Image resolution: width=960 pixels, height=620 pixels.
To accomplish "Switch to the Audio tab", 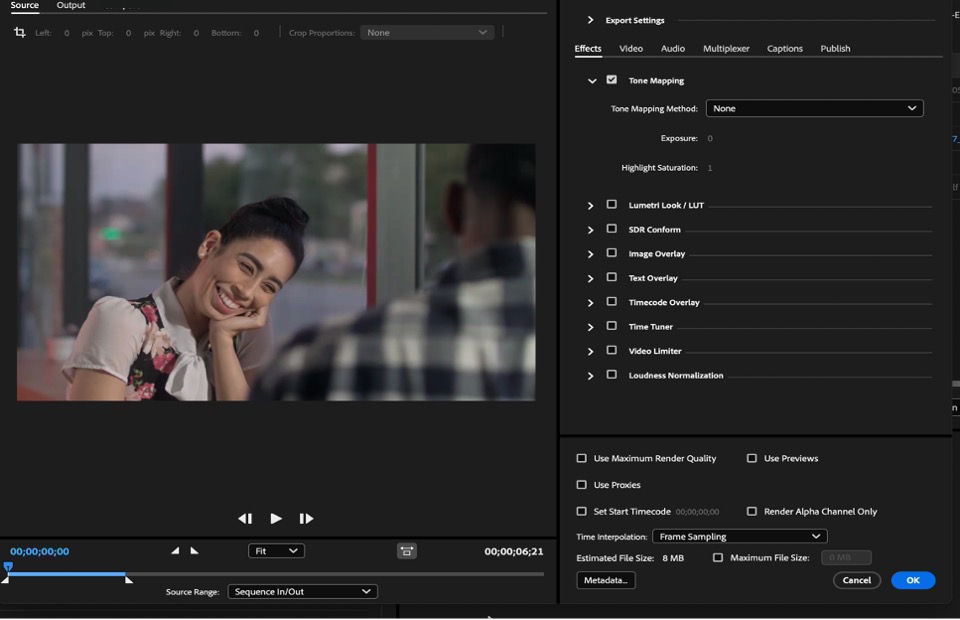I will tap(673, 48).
